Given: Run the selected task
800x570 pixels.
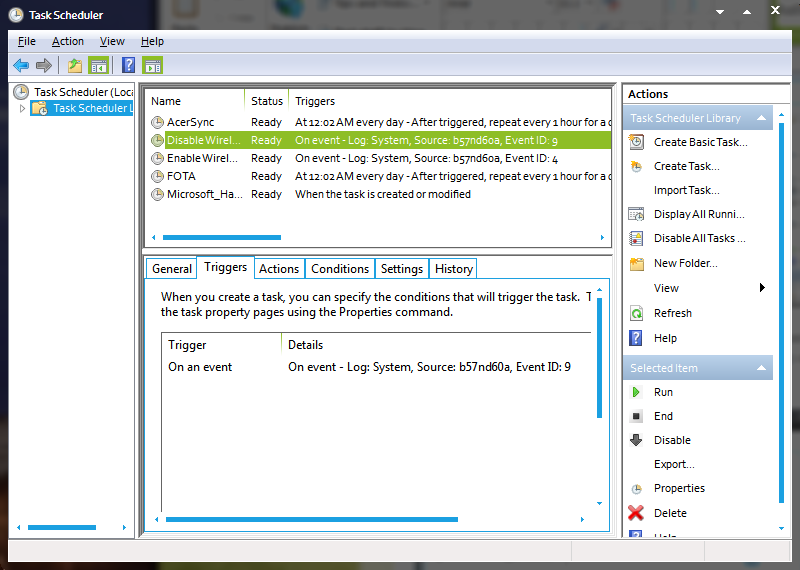Looking at the screenshot, I should [663, 392].
